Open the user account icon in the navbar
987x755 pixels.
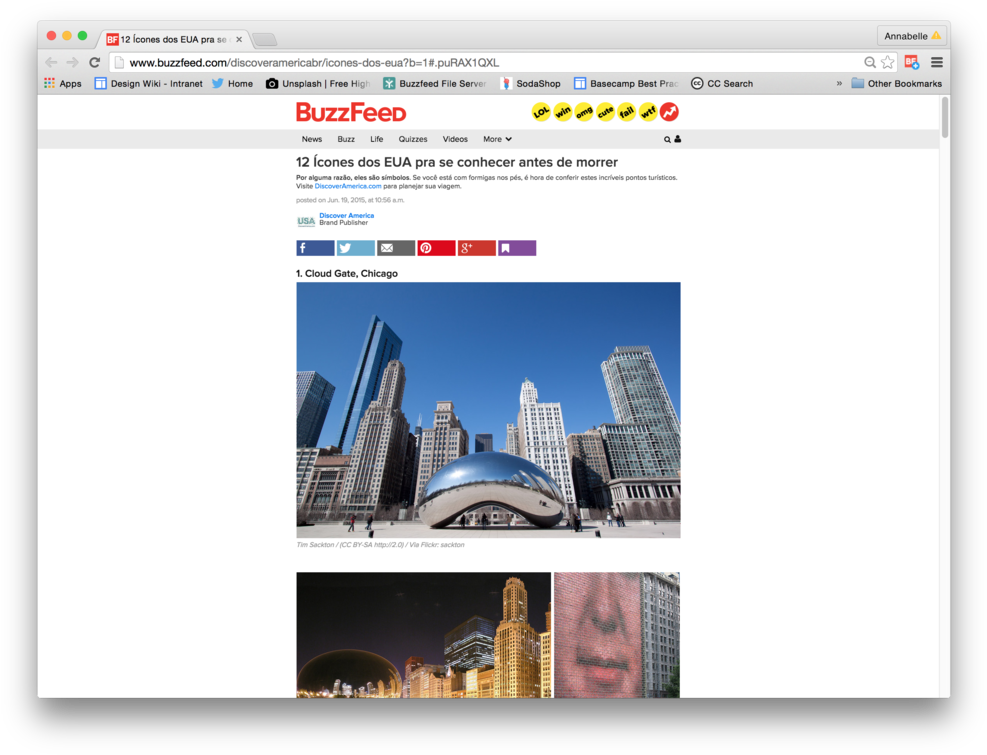pos(677,139)
